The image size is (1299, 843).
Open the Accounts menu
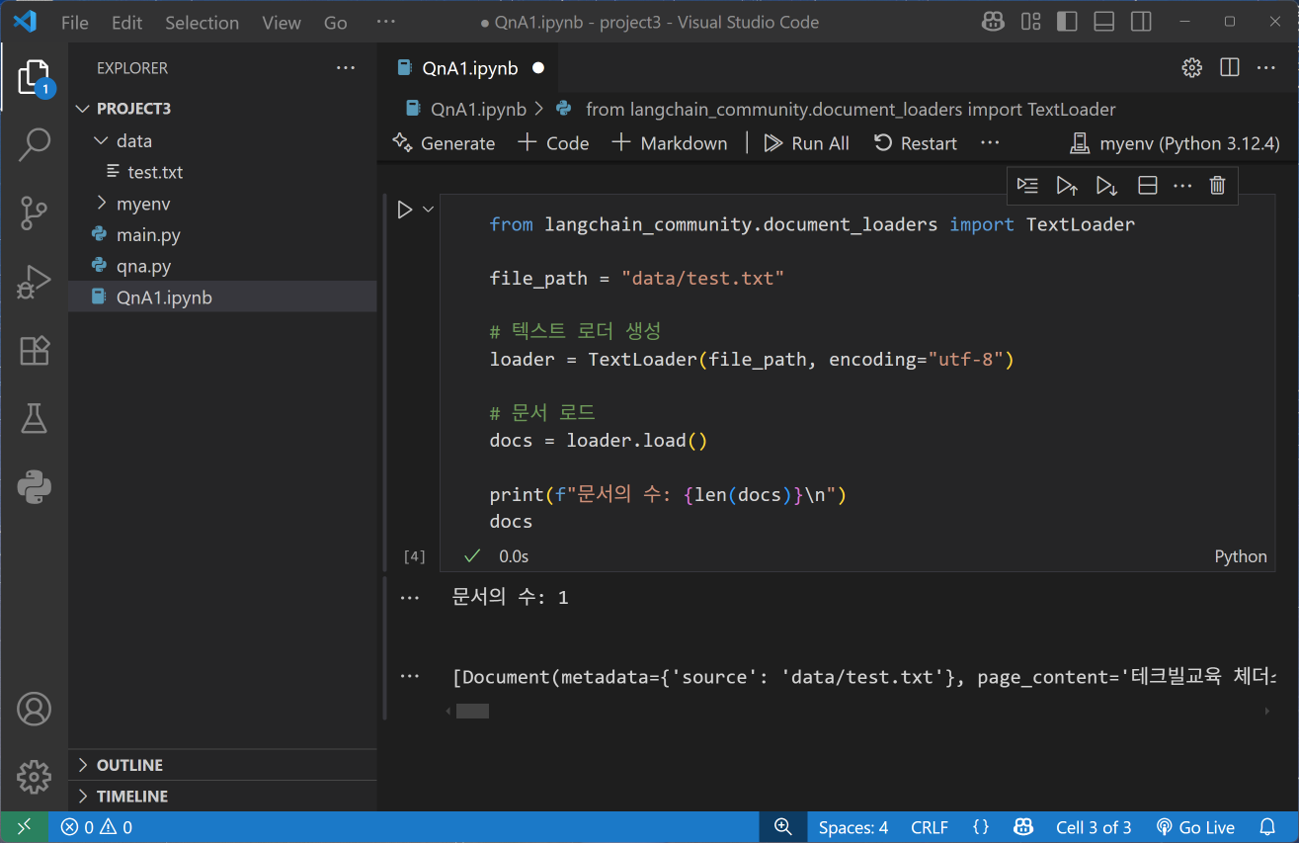coord(34,709)
